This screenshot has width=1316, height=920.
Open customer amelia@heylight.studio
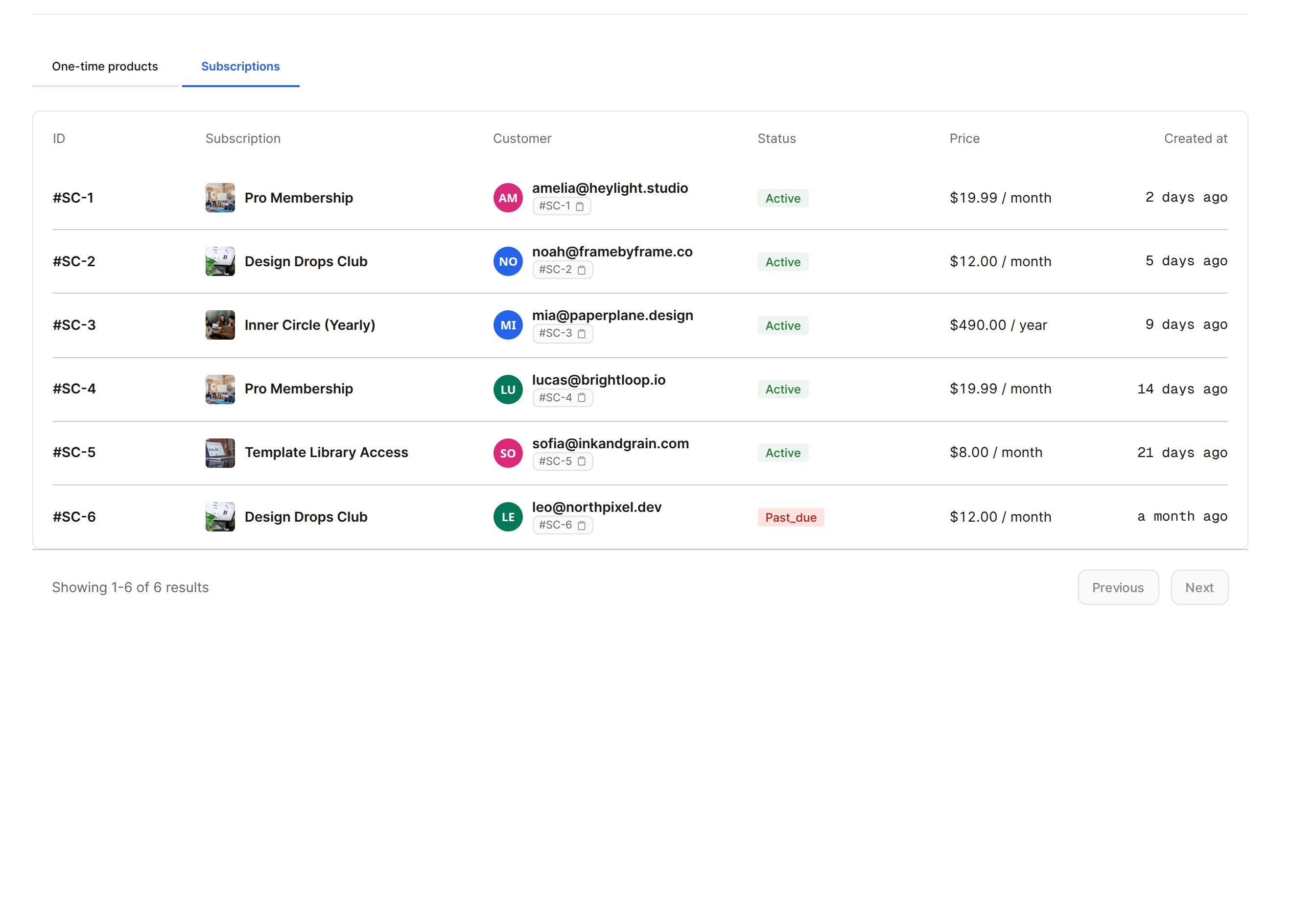[610, 188]
